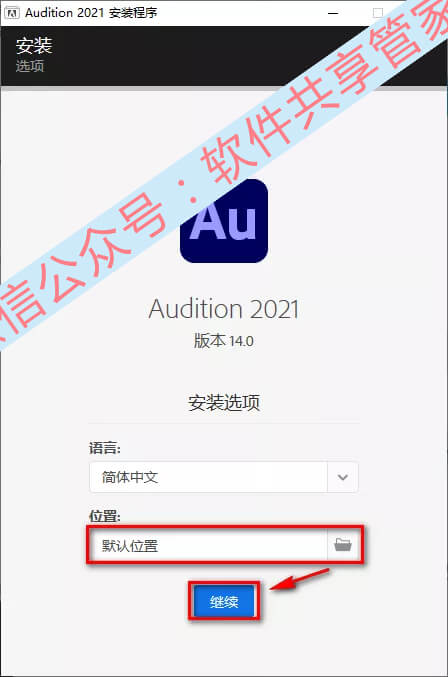
Task: Click the folder browse icon for install location
Action: pyautogui.click(x=343, y=545)
